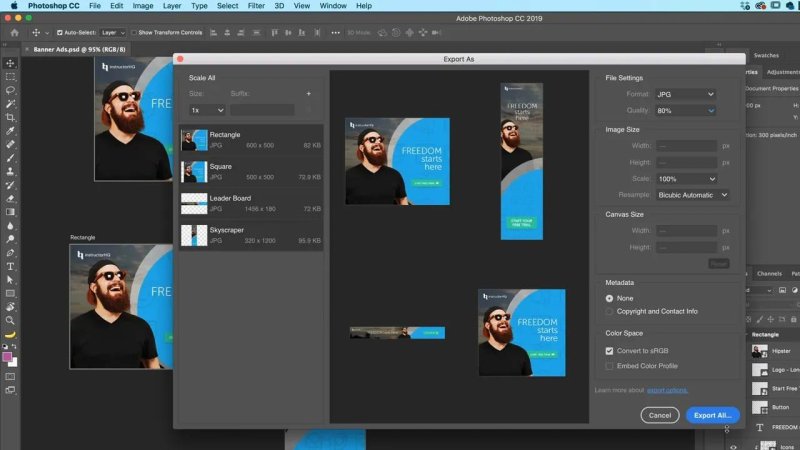This screenshot has width=800, height=450.
Task: Enable Embed Color Profile checkbox
Action: click(609, 366)
